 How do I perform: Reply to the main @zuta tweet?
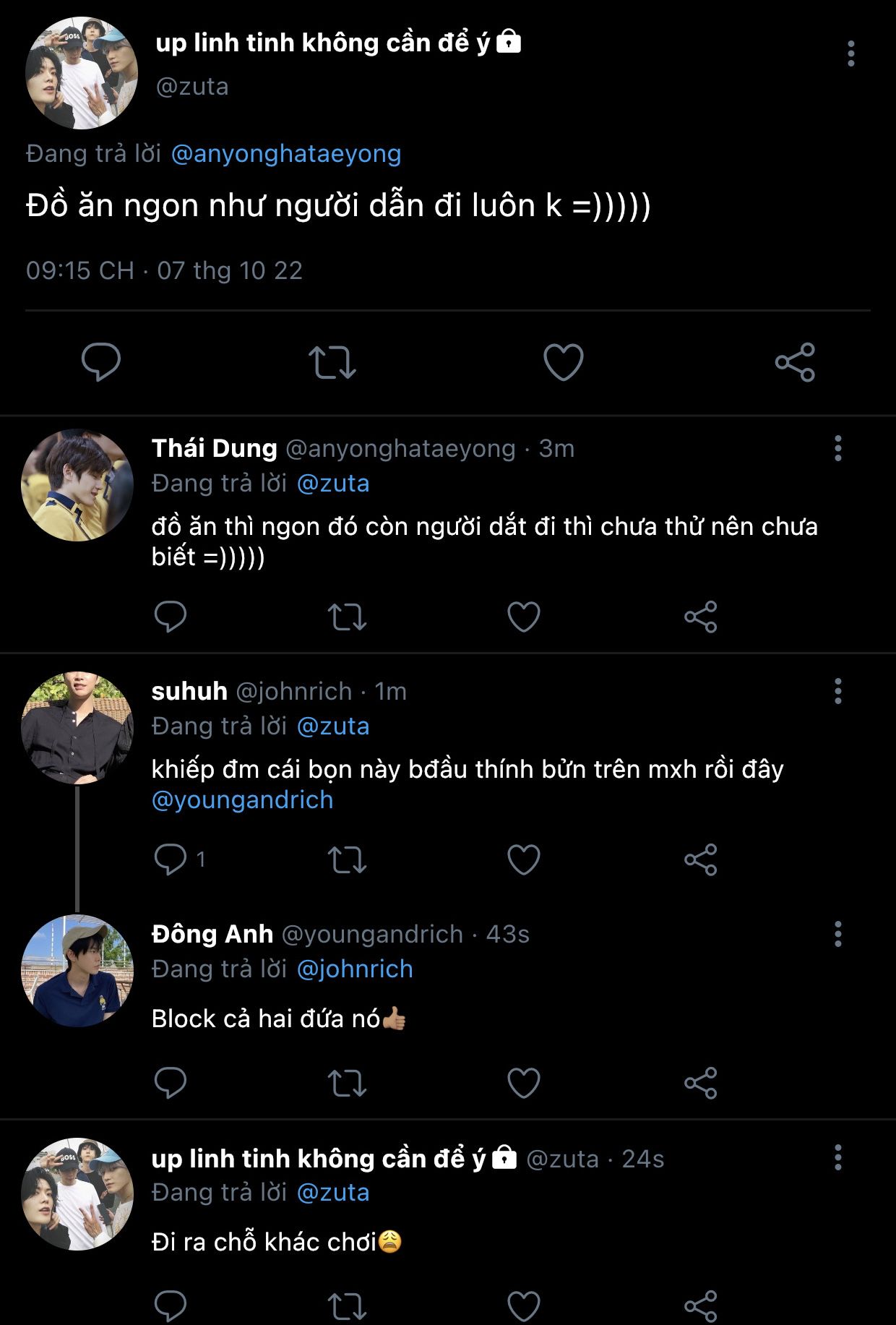click(x=101, y=362)
